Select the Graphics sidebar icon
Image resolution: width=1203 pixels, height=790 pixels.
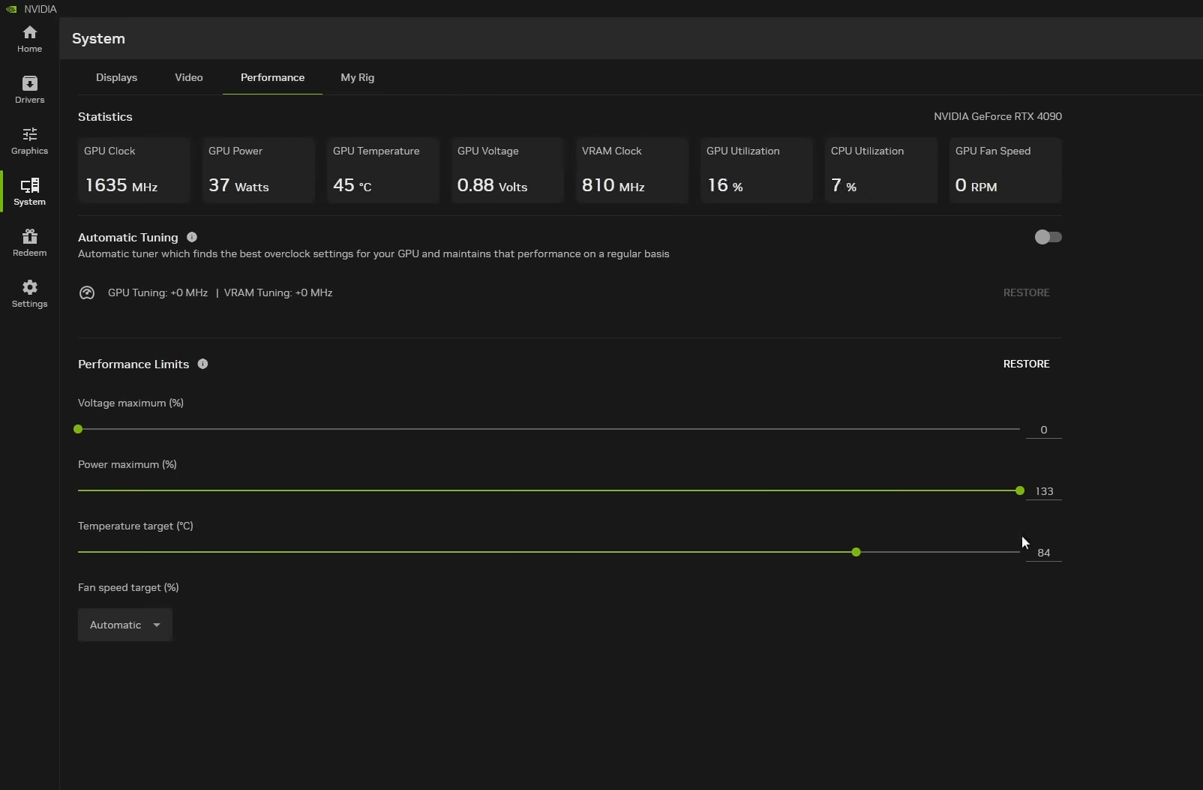click(29, 140)
